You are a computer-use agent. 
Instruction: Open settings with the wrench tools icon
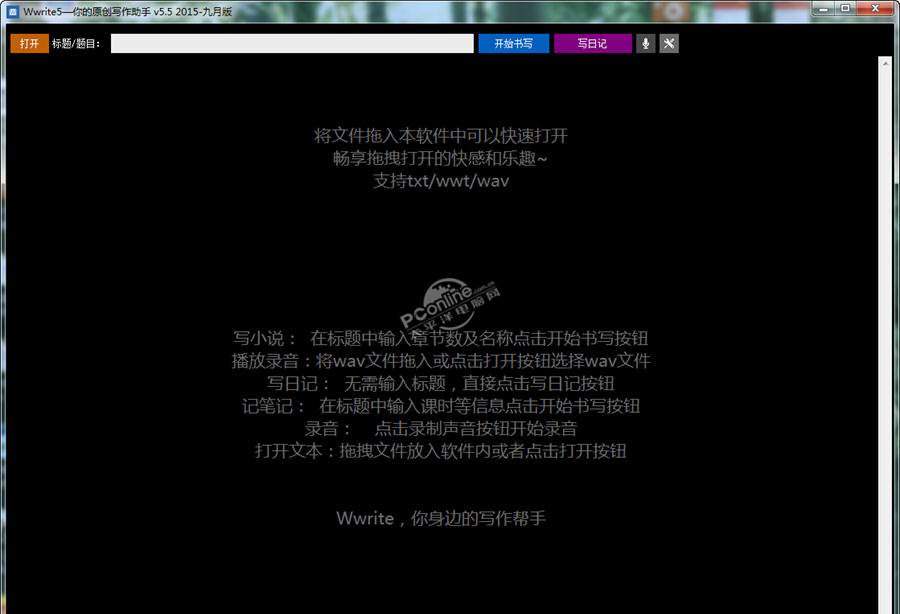click(x=669, y=44)
